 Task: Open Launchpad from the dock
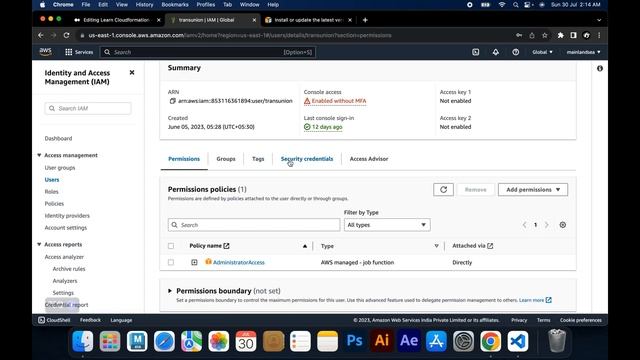pos(110,341)
